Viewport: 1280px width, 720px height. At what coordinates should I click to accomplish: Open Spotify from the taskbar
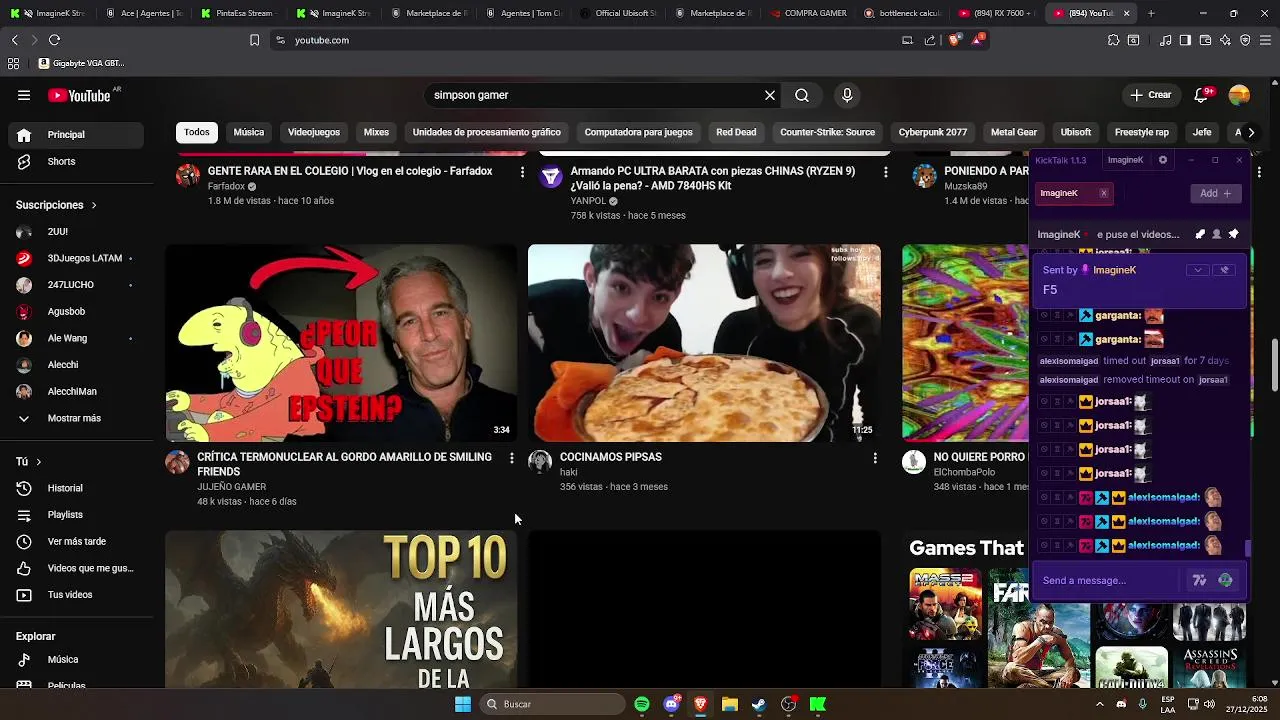tap(642, 704)
